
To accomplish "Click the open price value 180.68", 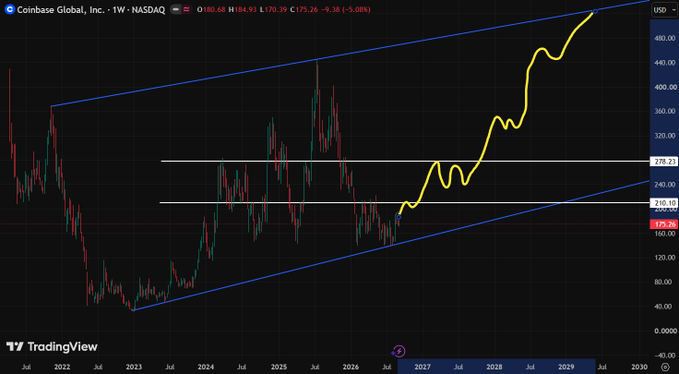I will [213, 10].
